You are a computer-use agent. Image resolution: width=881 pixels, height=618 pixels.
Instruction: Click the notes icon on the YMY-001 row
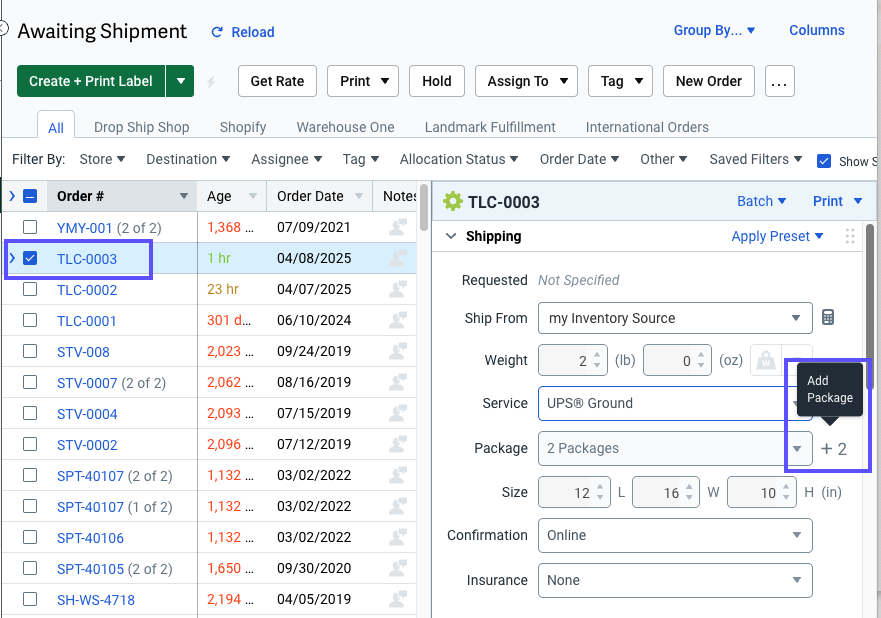point(397,228)
